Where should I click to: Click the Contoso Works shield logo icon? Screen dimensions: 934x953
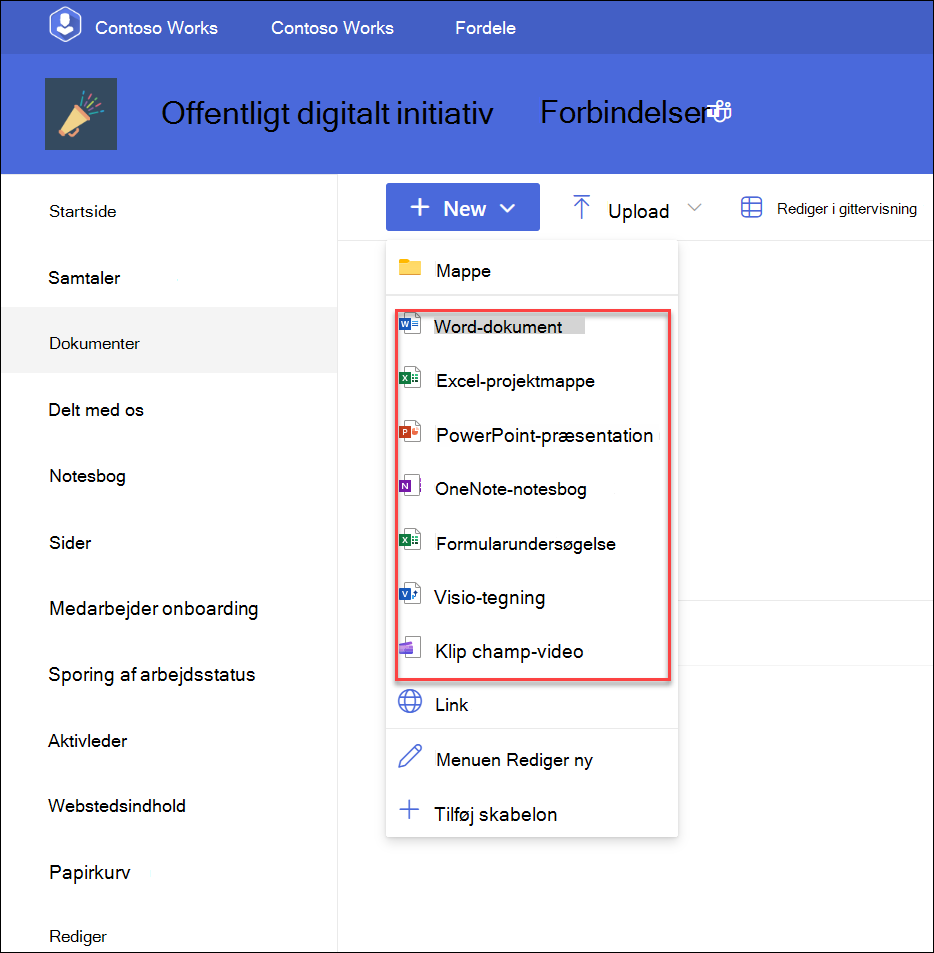(x=65, y=25)
